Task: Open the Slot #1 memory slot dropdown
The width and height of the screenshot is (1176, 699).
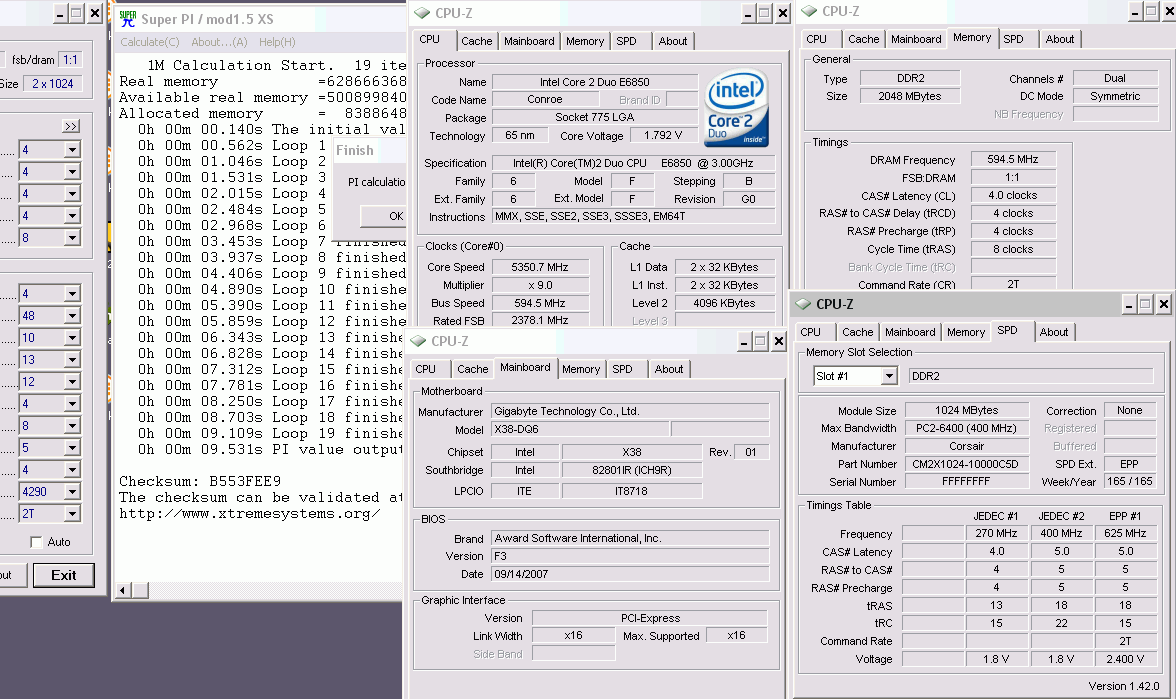Action: tap(889, 376)
